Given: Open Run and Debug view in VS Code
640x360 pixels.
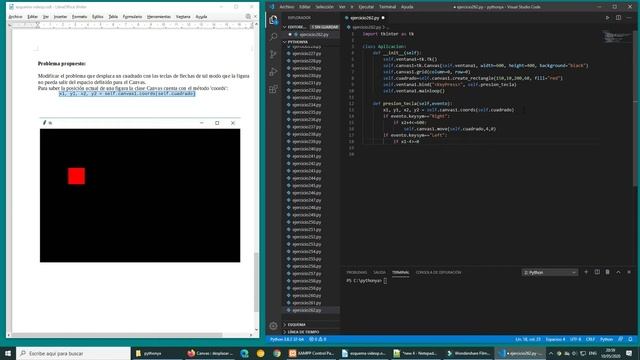Looking at the screenshot, I should 273,72.
